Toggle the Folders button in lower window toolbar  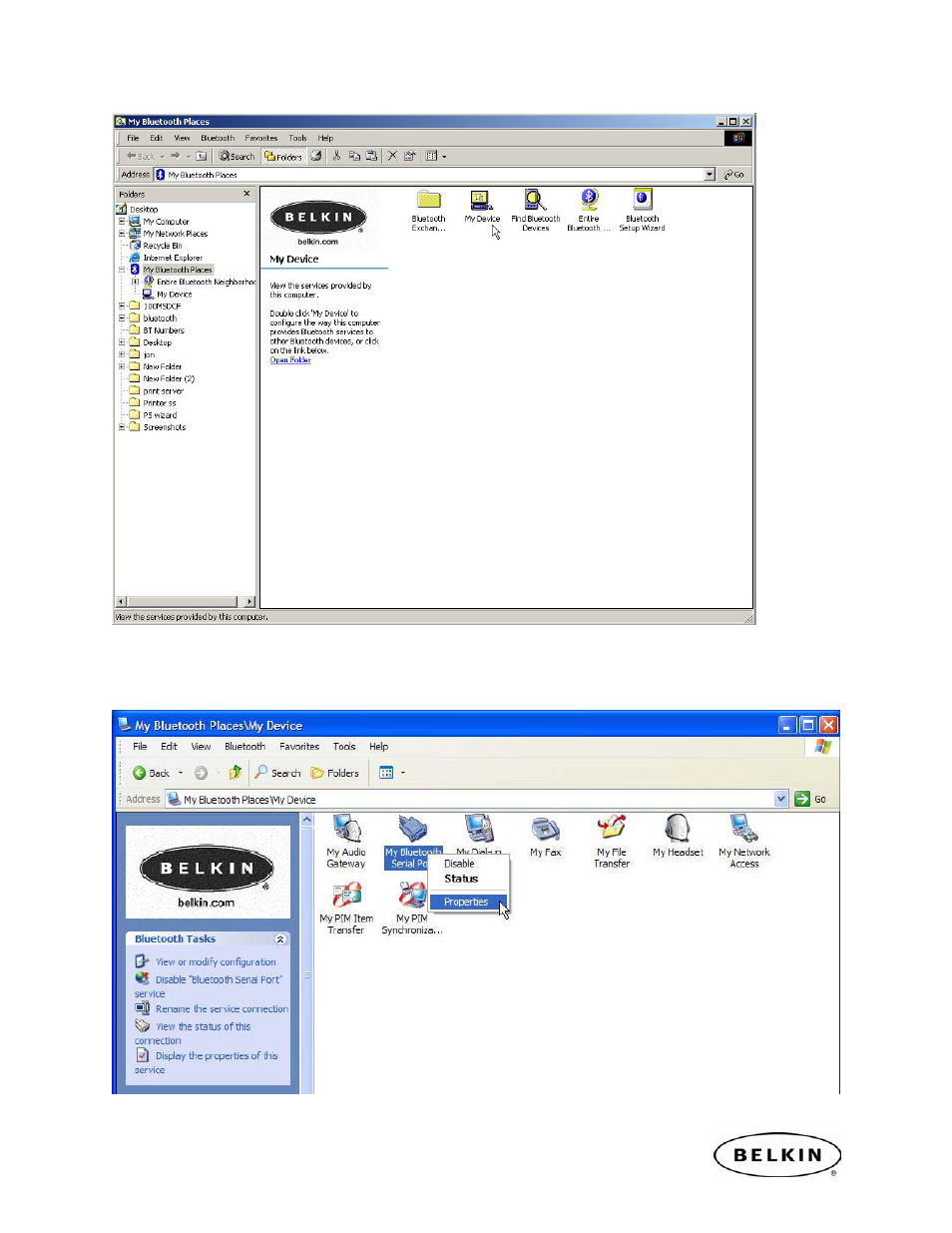coord(334,773)
